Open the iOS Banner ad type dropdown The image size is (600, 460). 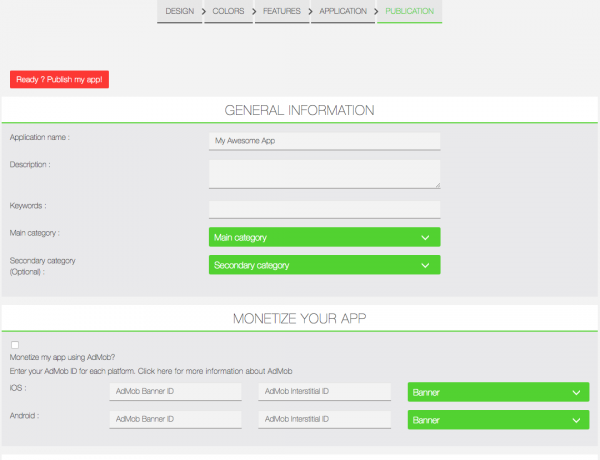point(498,393)
